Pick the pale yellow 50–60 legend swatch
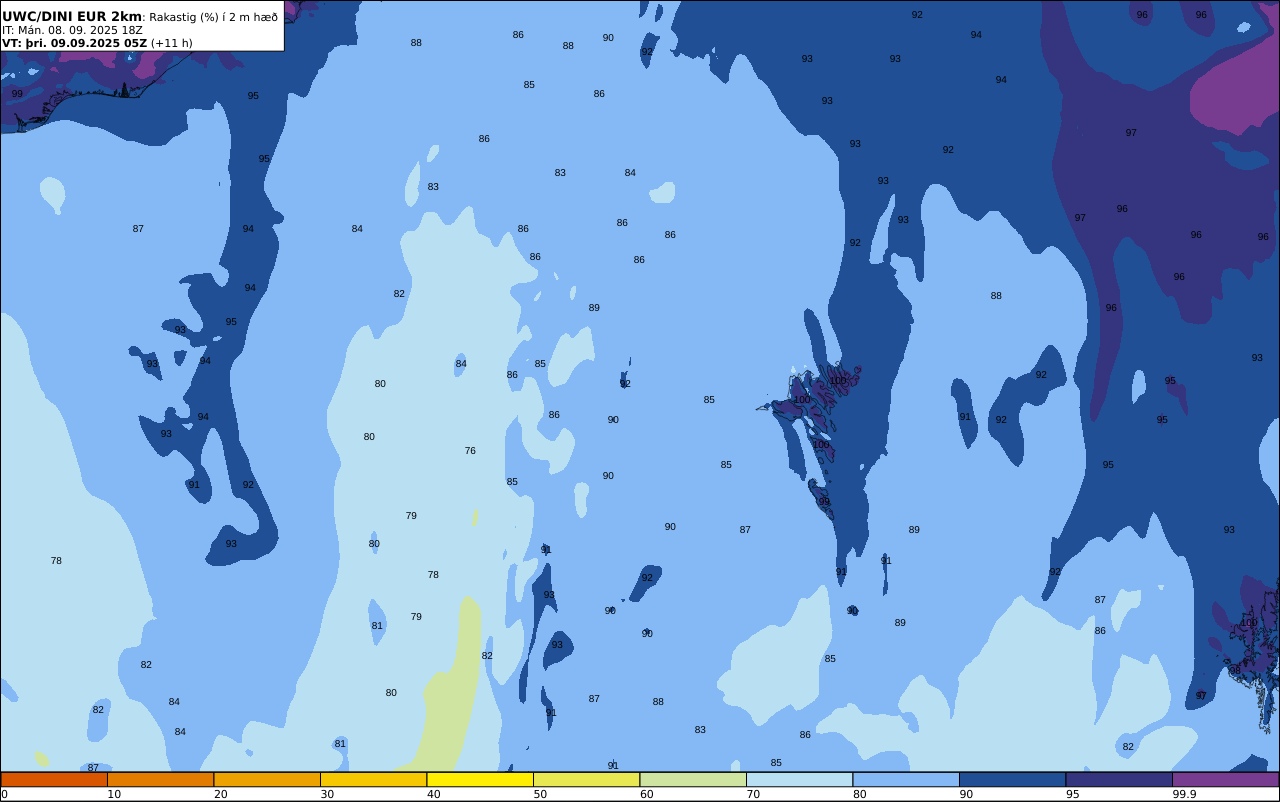Screen dimensions: 1280x802 (586, 779)
